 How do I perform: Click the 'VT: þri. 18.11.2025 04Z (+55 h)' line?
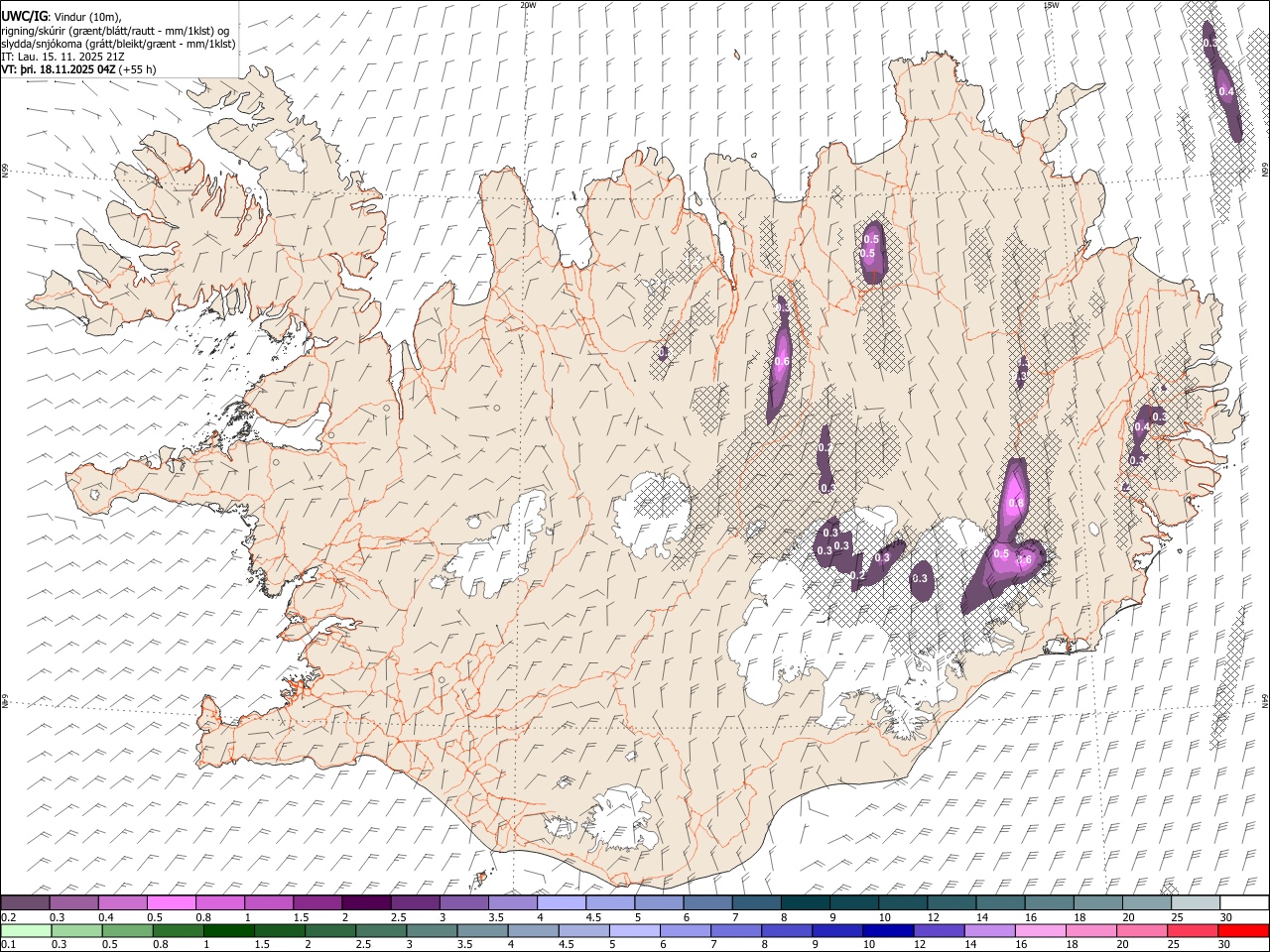(x=78, y=70)
